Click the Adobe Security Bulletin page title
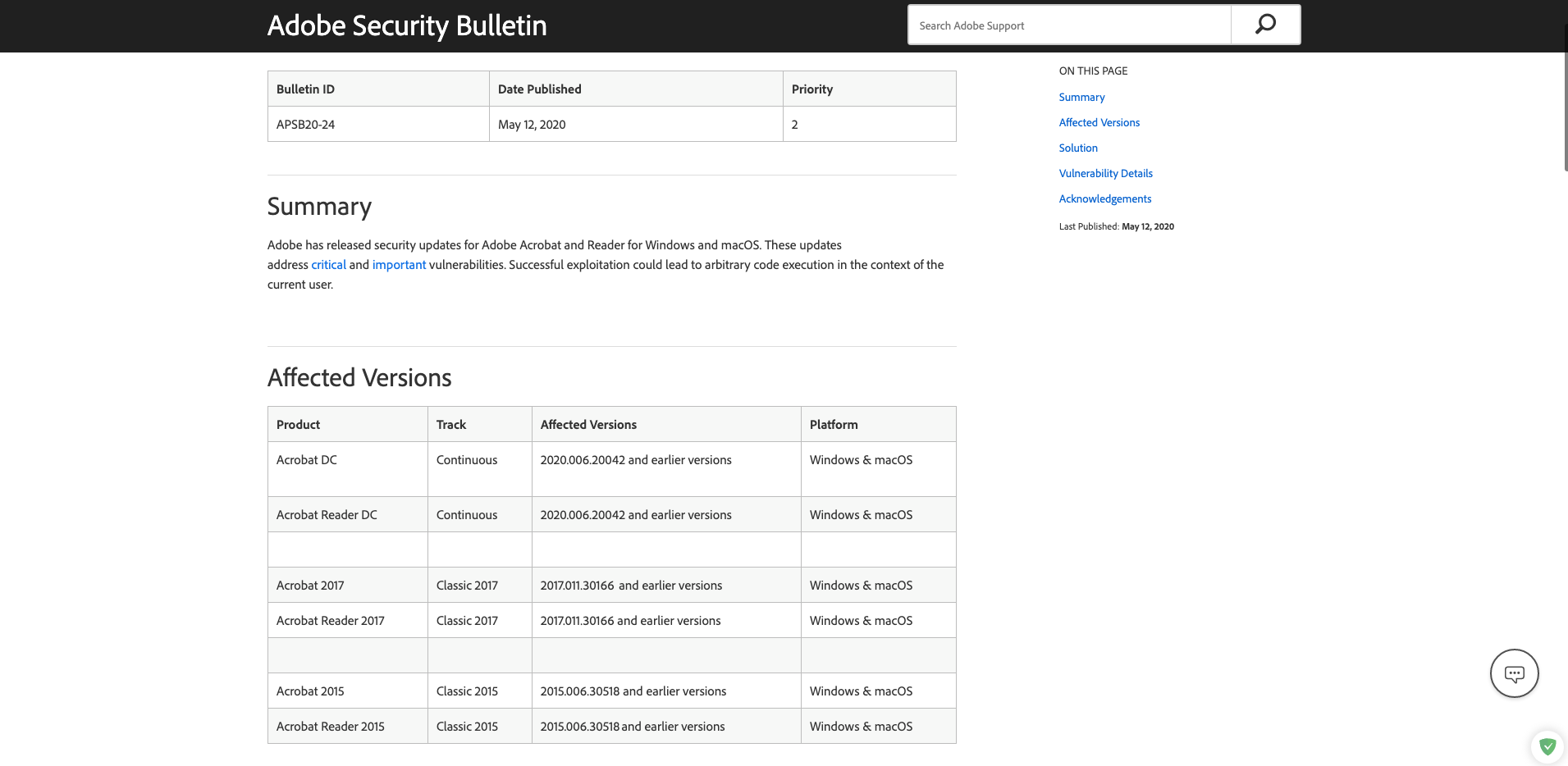The image size is (1568, 766). click(x=407, y=25)
